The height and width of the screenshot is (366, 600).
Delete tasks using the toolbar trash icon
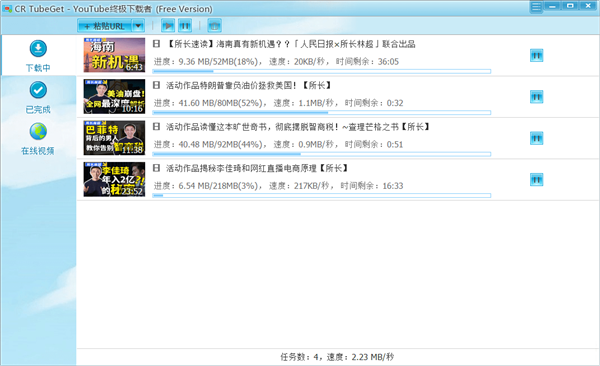click(x=215, y=26)
